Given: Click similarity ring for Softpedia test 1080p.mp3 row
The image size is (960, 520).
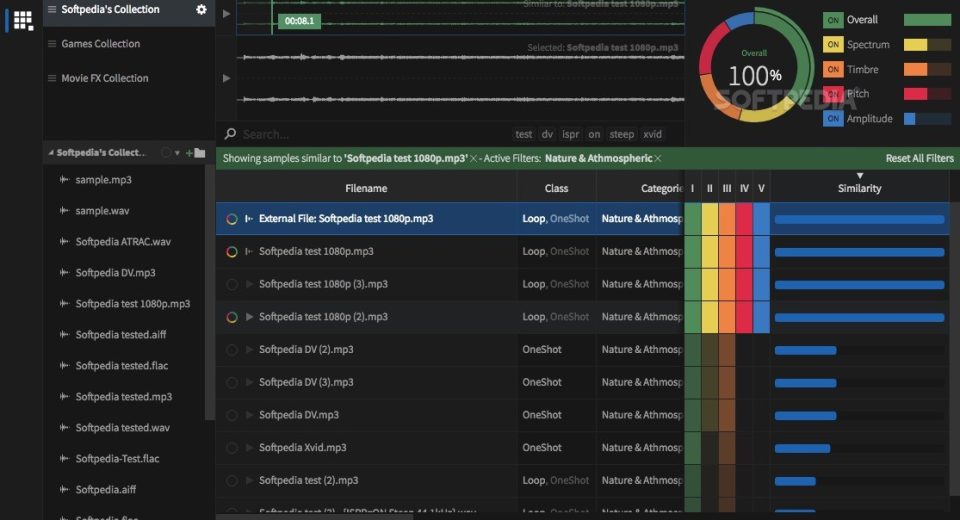Looking at the screenshot, I should click(x=231, y=251).
